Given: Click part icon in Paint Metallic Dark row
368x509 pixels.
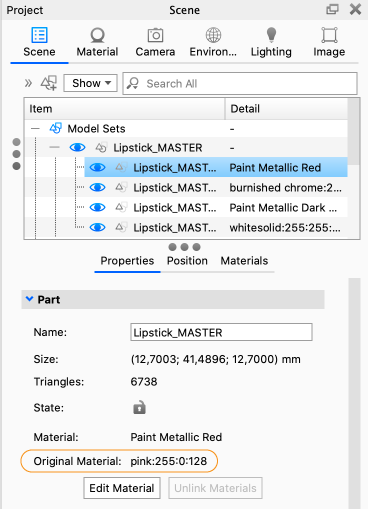Looking at the screenshot, I should 121,207.
